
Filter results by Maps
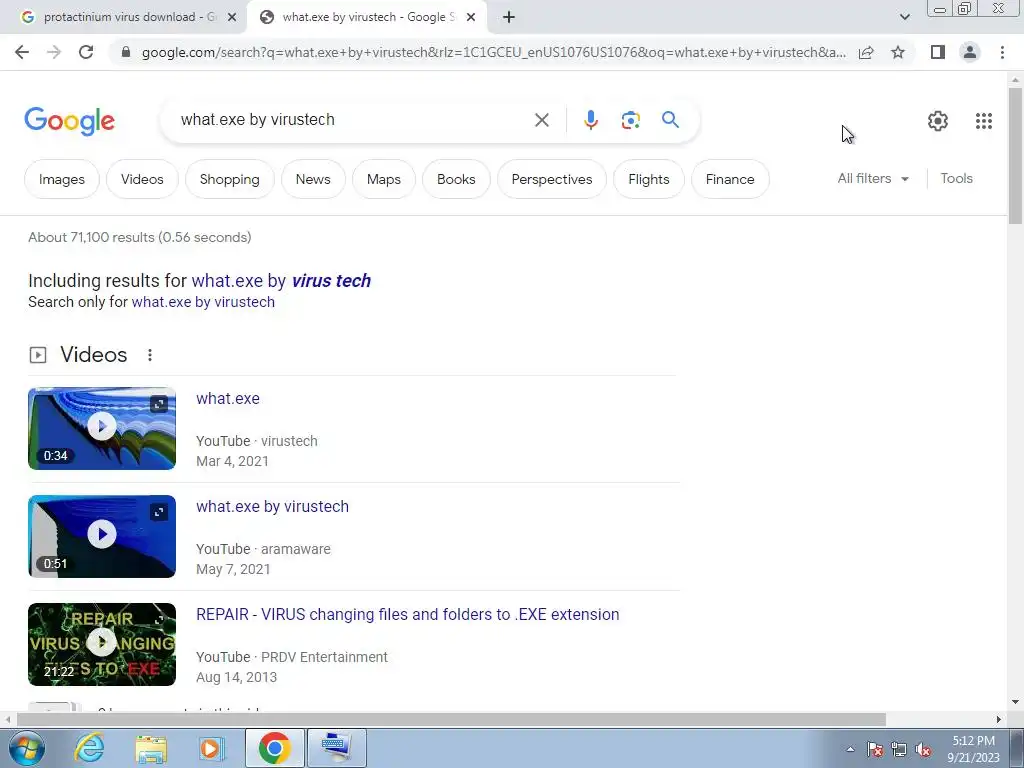383,179
